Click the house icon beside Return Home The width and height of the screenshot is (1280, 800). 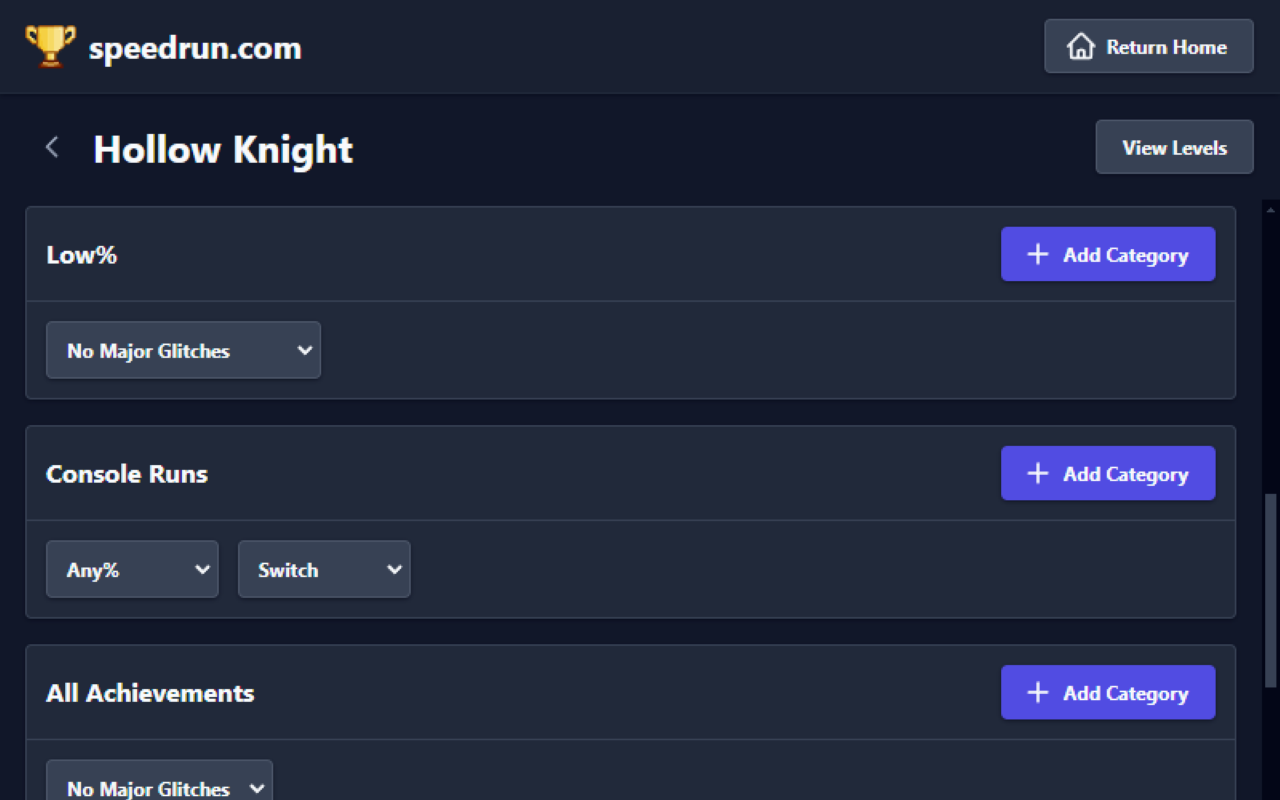[x=1080, y=47]
